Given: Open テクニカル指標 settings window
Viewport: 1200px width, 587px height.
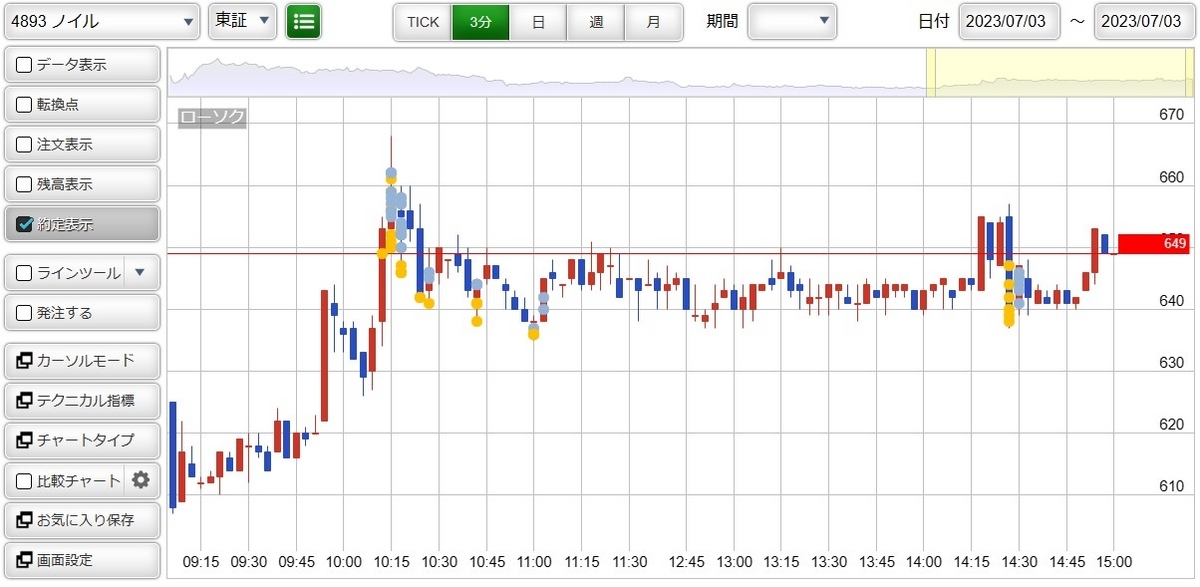Looking at the screenshot, I should point(82,400).
